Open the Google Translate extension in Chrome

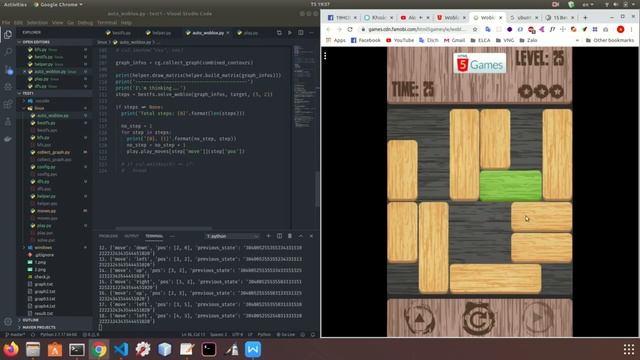click(x=488, y=29)
